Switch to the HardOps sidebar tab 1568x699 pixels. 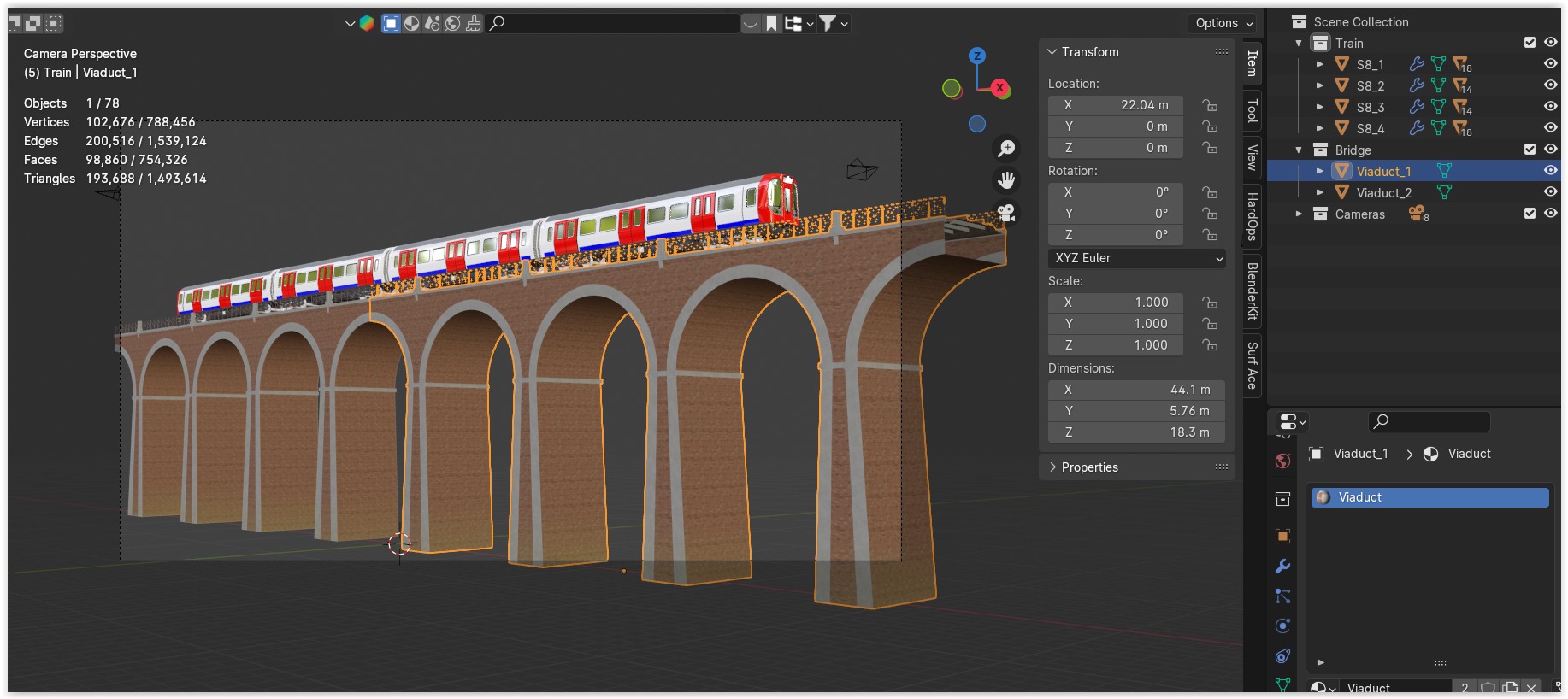(1252, 217)
